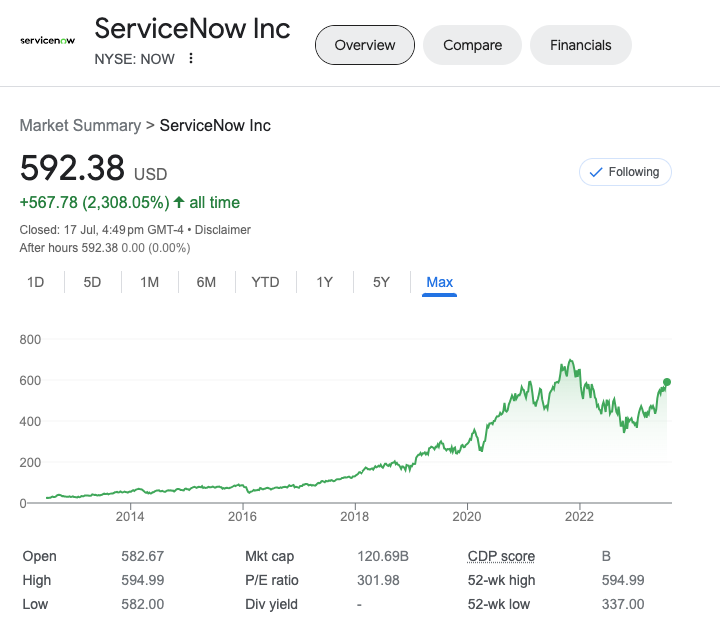This screenshot has height=630, width=720.
Task: Toggle the Following button
Action: click(x=625, y=172)
